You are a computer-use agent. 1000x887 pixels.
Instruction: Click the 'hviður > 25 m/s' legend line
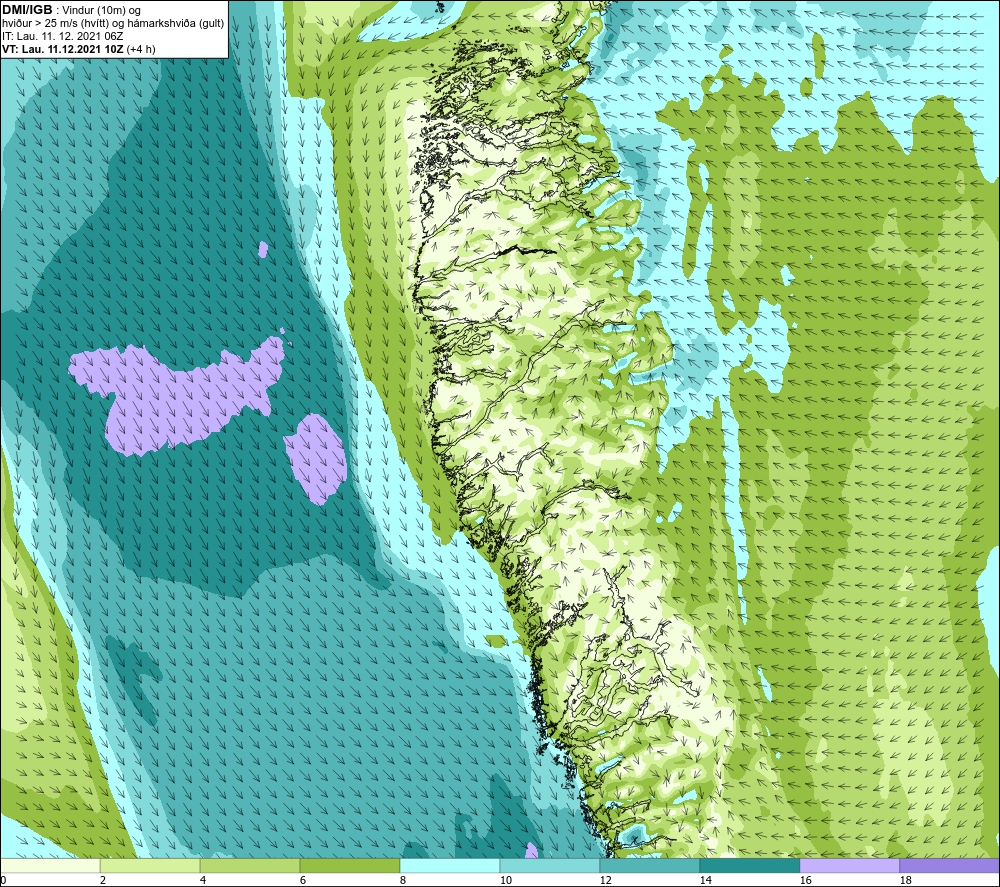point(113,23)
